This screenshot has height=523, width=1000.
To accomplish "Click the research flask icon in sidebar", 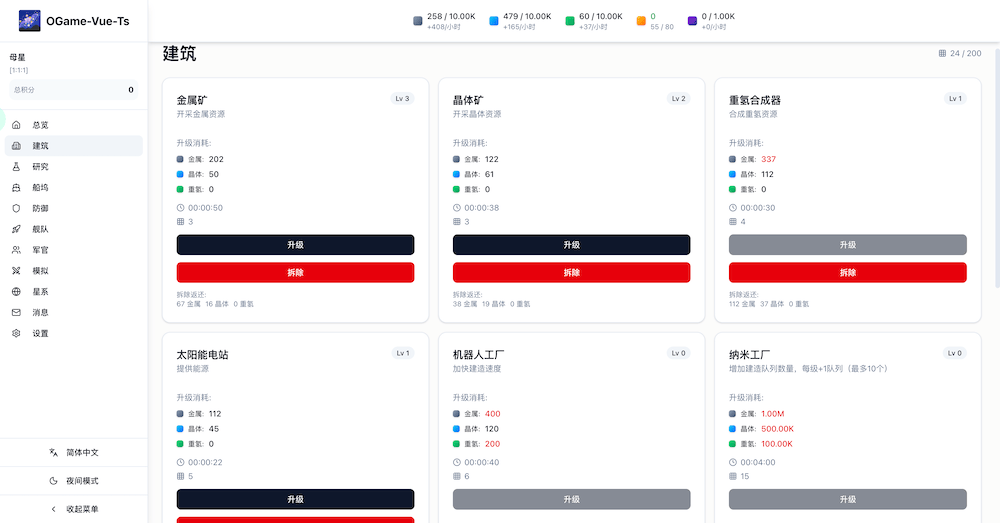I will point(16,167).
